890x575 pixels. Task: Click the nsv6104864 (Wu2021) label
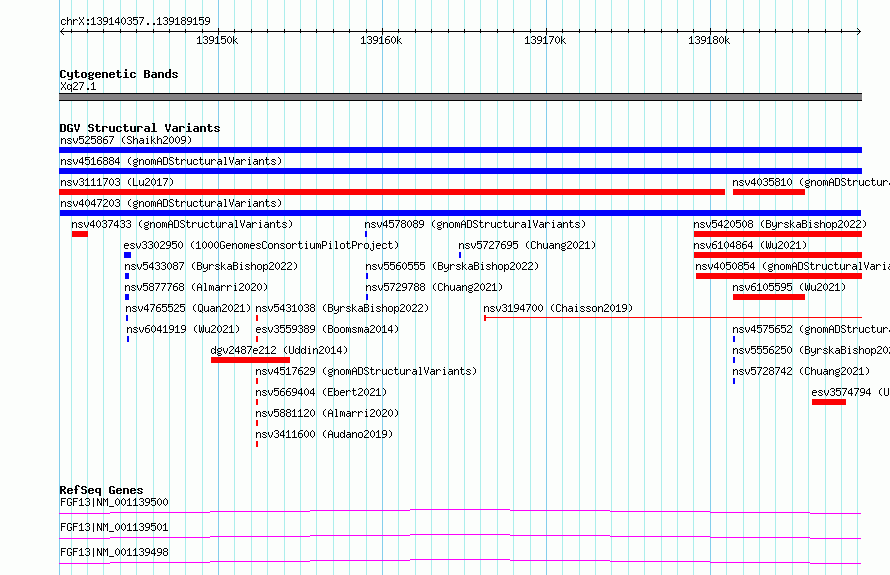tap(750, 245)
